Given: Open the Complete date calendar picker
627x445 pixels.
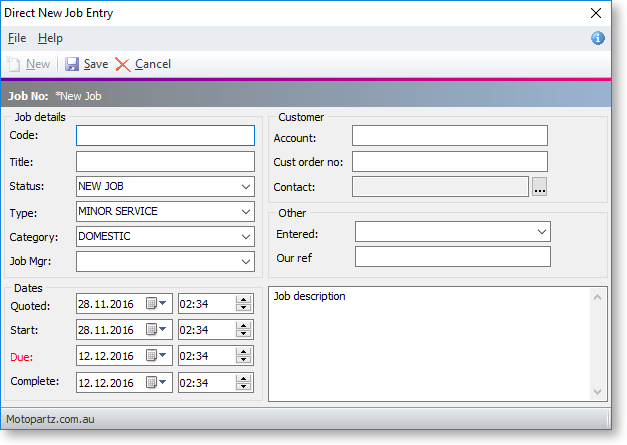Looking at the screenshot, I should click(x=156, y=382).
